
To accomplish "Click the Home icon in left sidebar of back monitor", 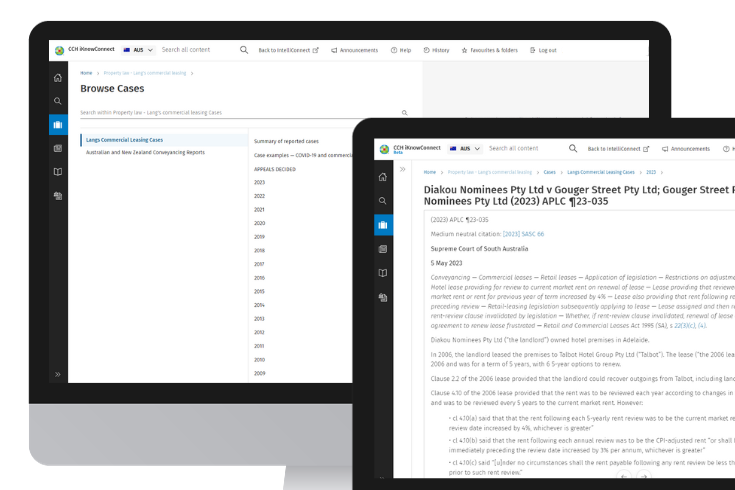I will coord(58,78).
